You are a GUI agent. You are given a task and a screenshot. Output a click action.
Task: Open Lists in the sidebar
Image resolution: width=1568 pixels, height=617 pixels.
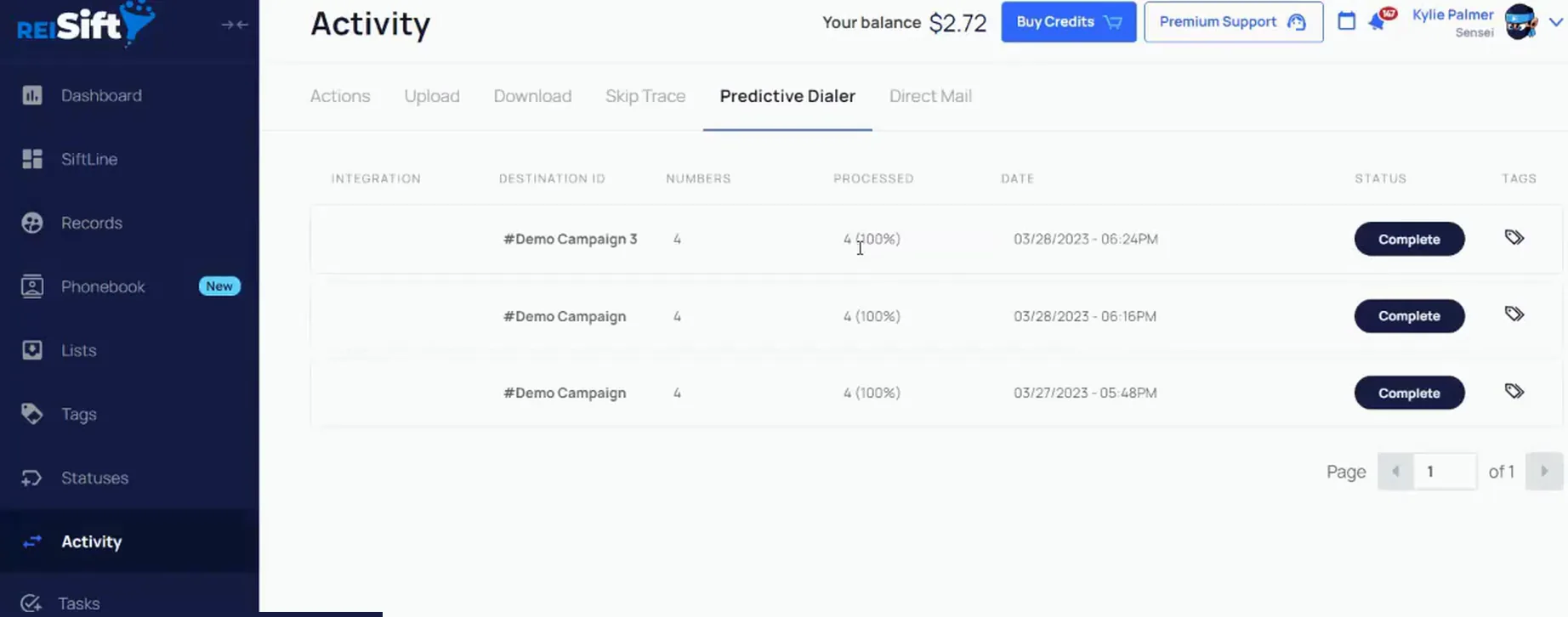tap(78, 350)
